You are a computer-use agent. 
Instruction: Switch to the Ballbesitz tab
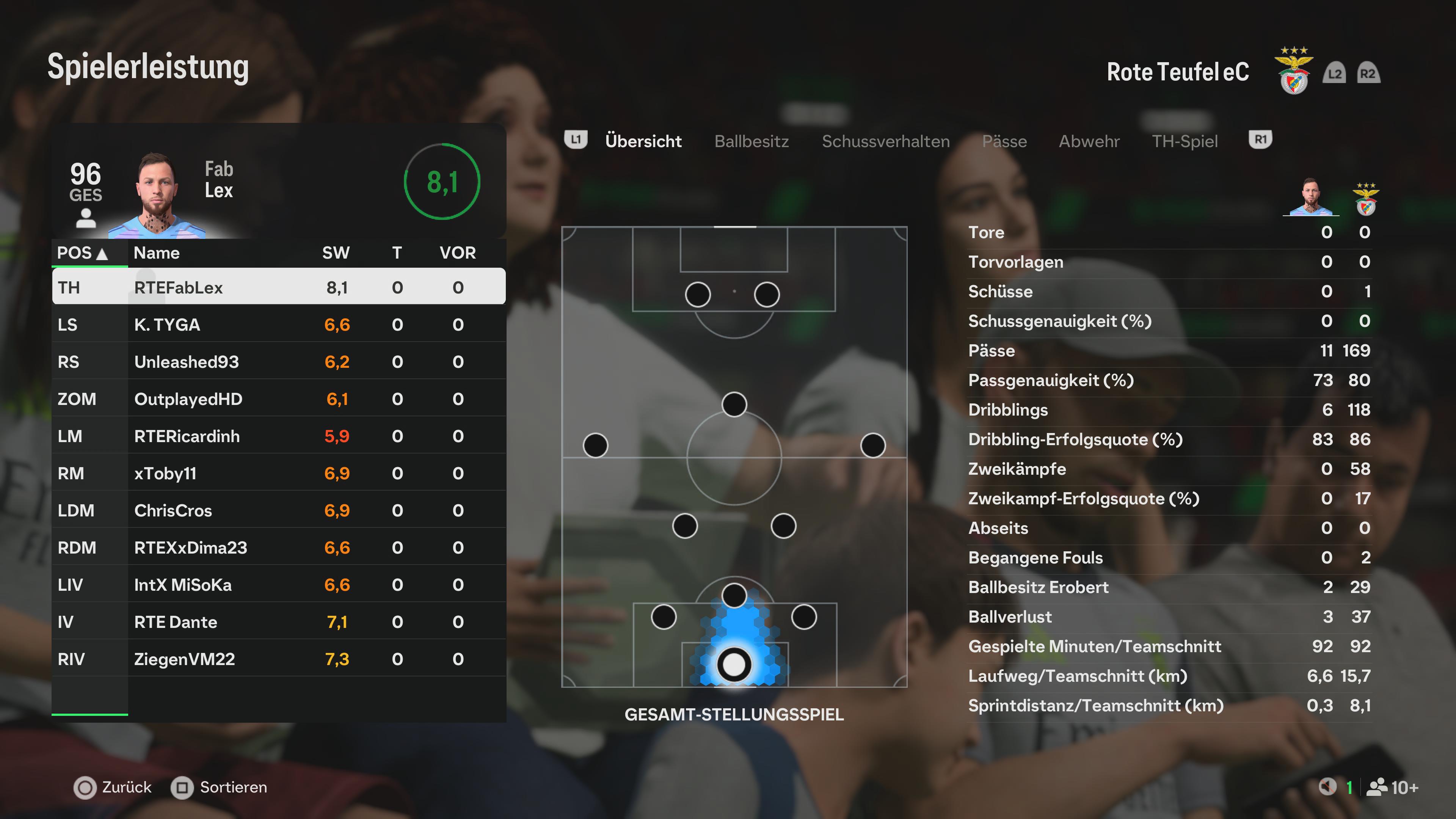point(751,141)
